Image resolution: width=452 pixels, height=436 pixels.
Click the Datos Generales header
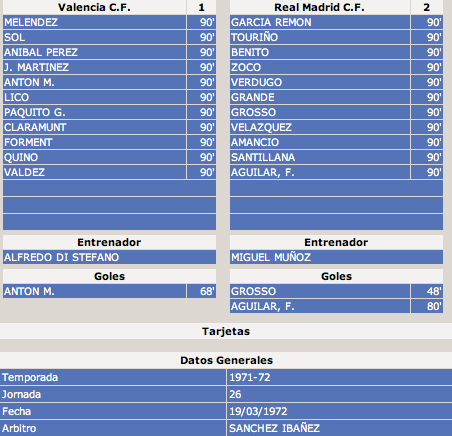point(226,360)
